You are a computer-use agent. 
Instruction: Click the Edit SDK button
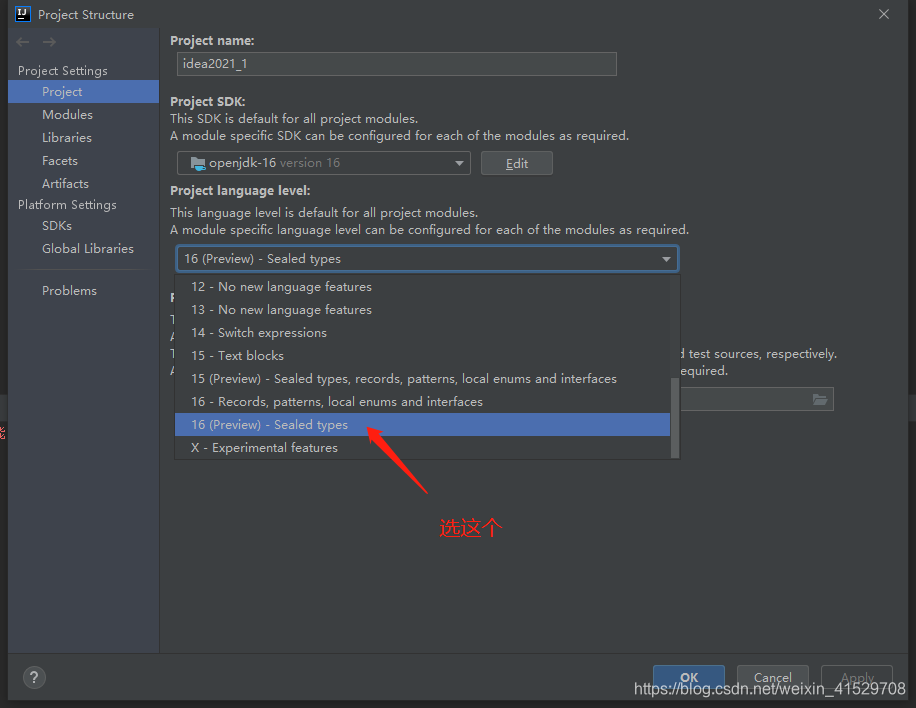tap(516, 163)
